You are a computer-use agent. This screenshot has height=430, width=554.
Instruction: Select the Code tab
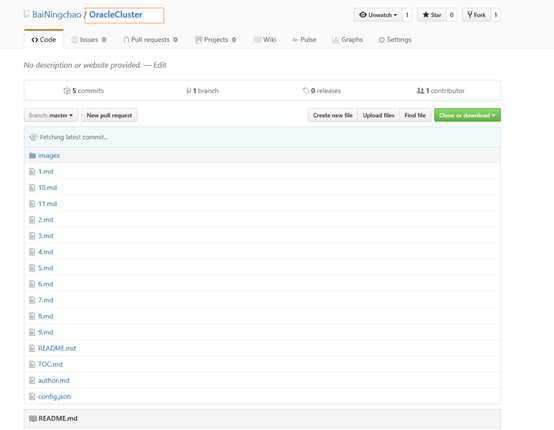[x=44, y=40]
